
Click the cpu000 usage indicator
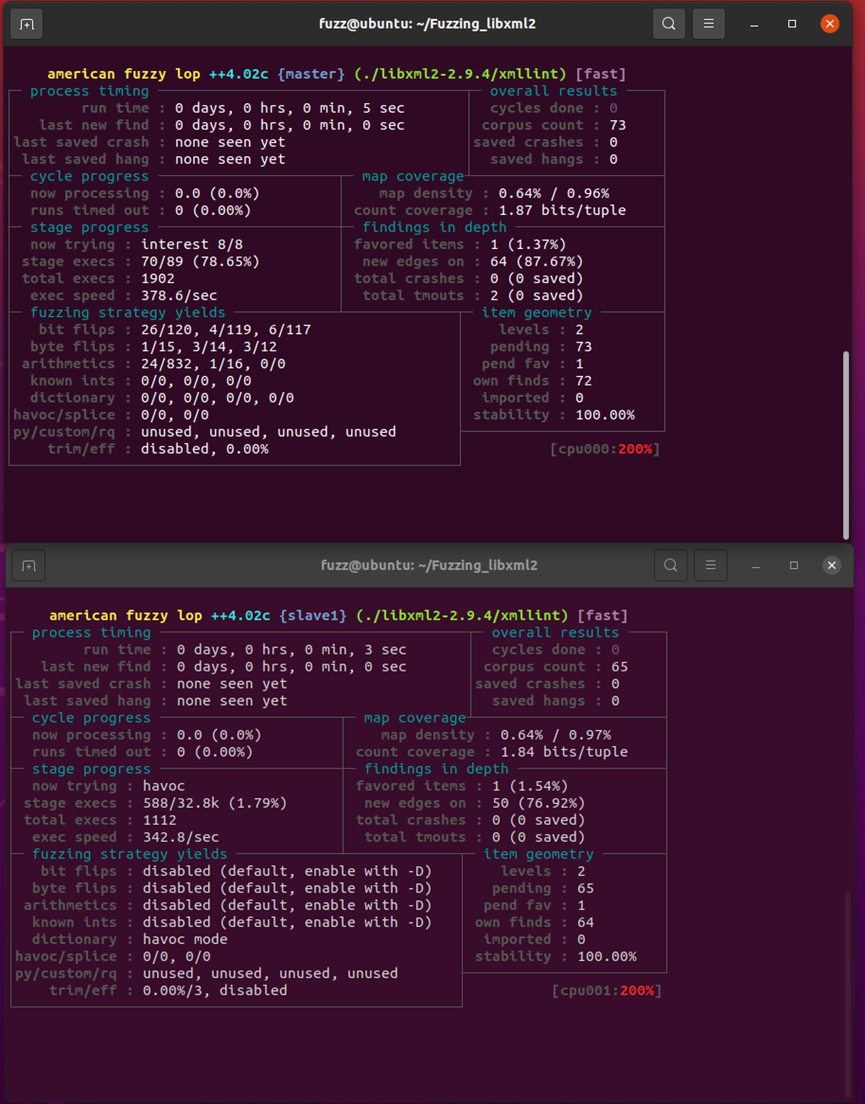605,449
